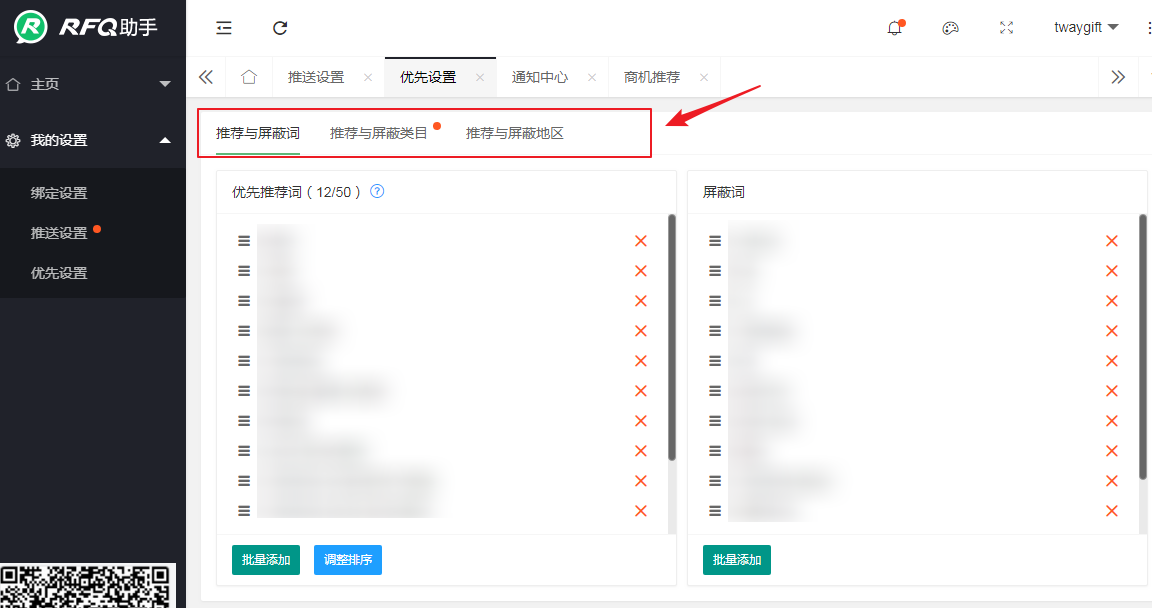Open the theme palette icon
The width and height of the screenshot is (1152, 608).
(950, 28)
